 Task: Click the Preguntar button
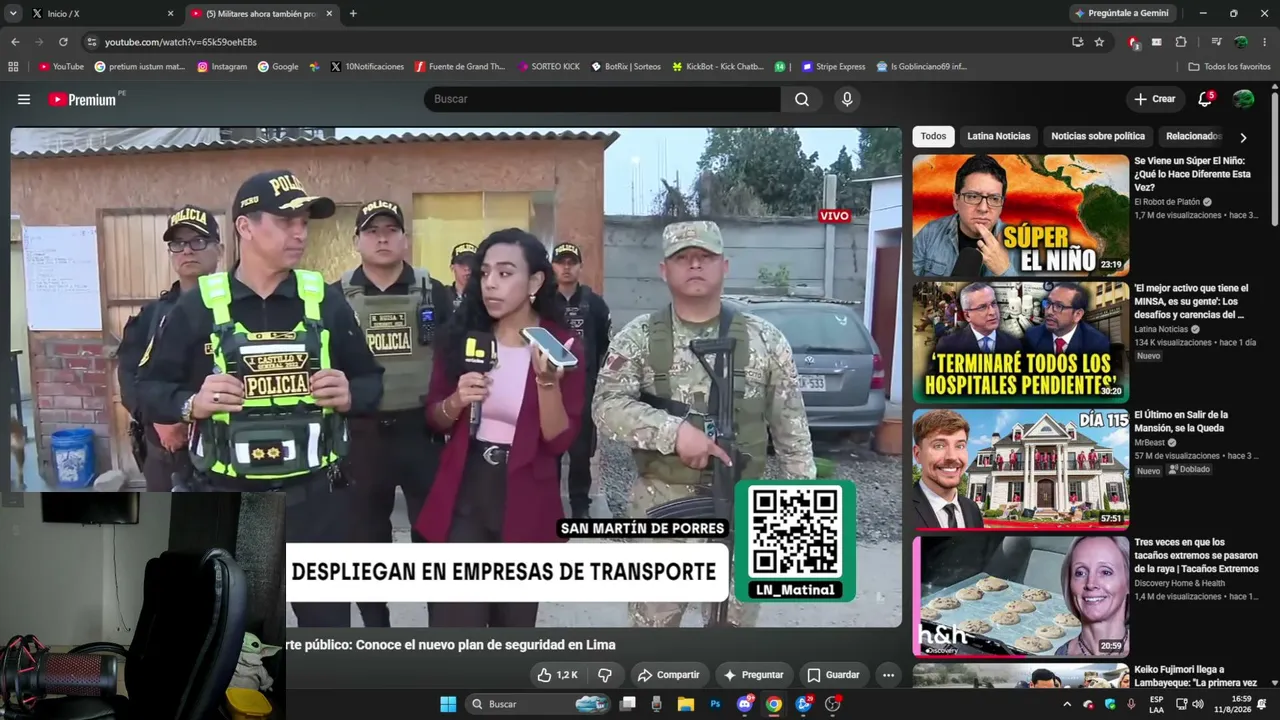coord(754,675)
